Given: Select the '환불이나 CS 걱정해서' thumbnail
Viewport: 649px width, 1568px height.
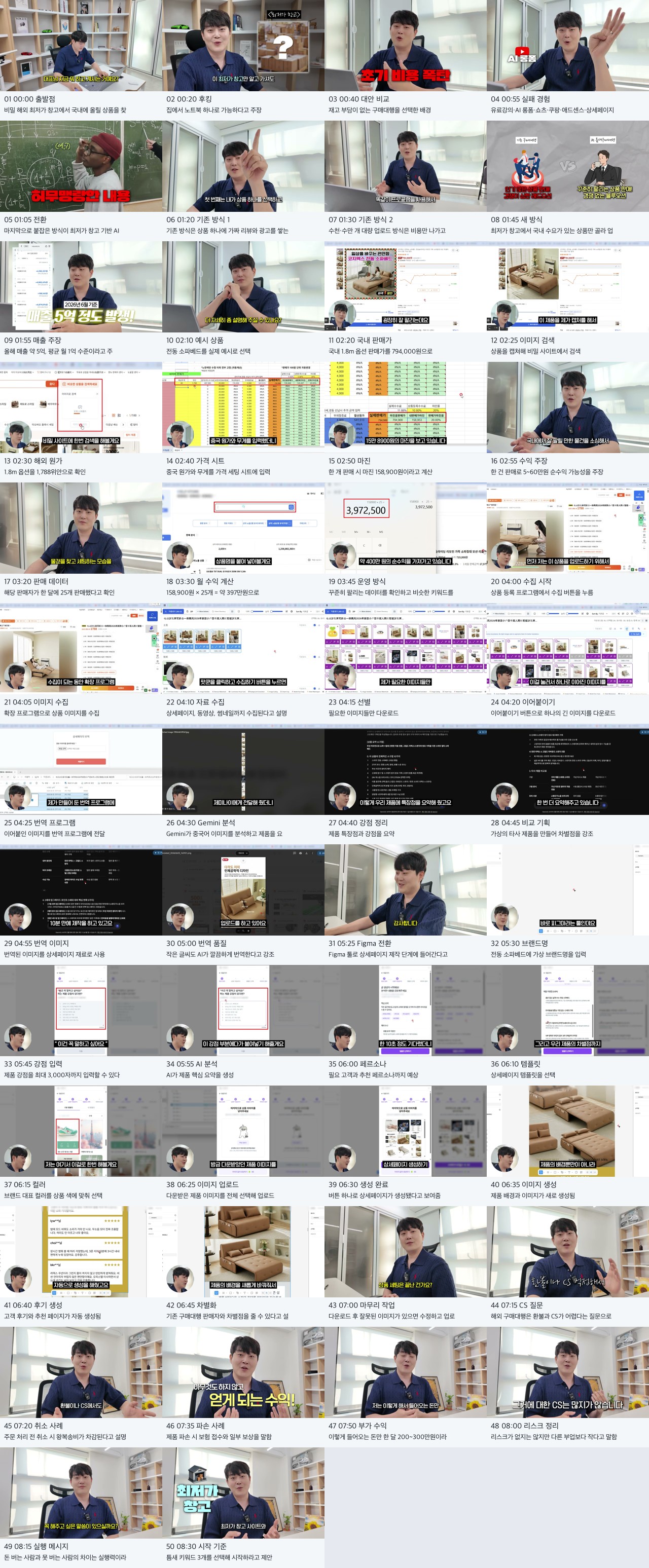Looking at the screenshot, I should [567, 1252].
